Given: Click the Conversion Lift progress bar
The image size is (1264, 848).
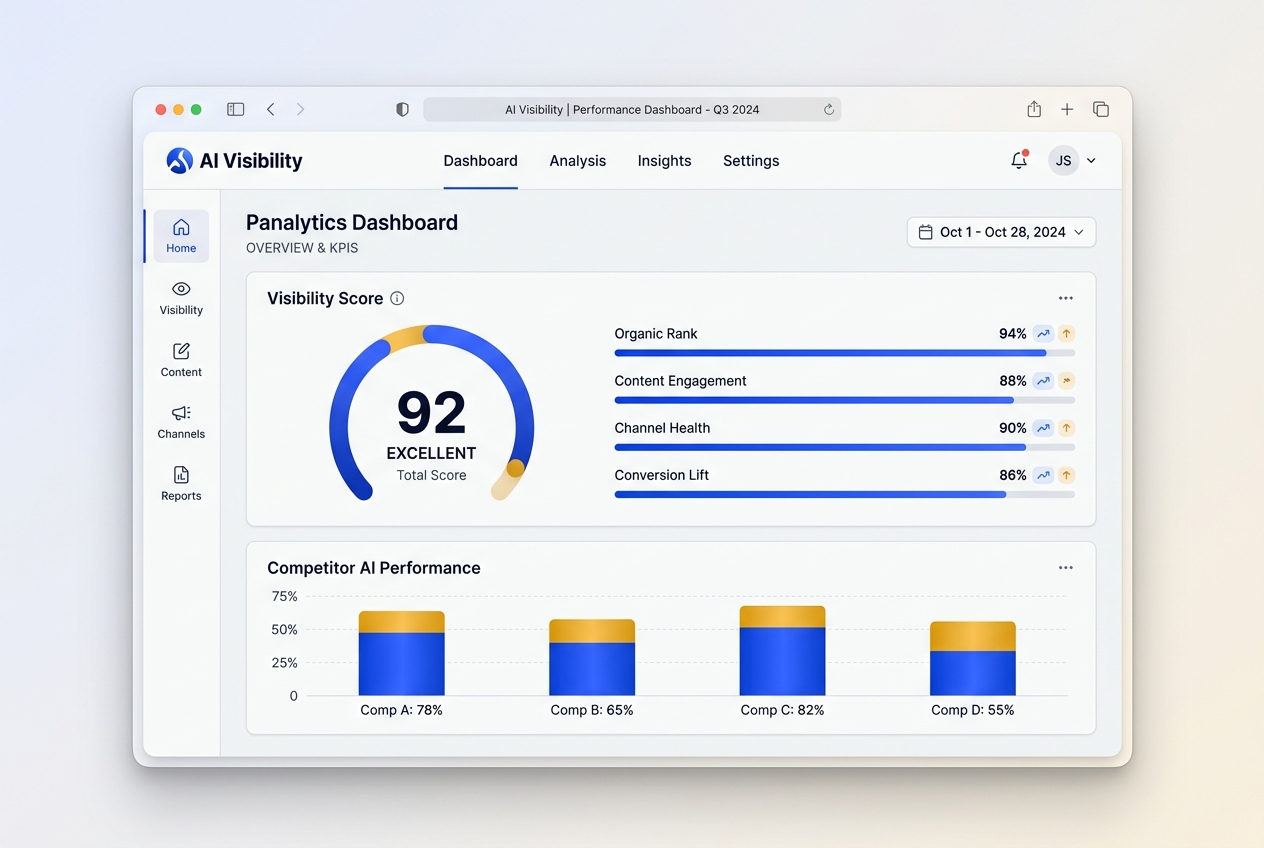Looking at the screenshot, I should (844, 494).
